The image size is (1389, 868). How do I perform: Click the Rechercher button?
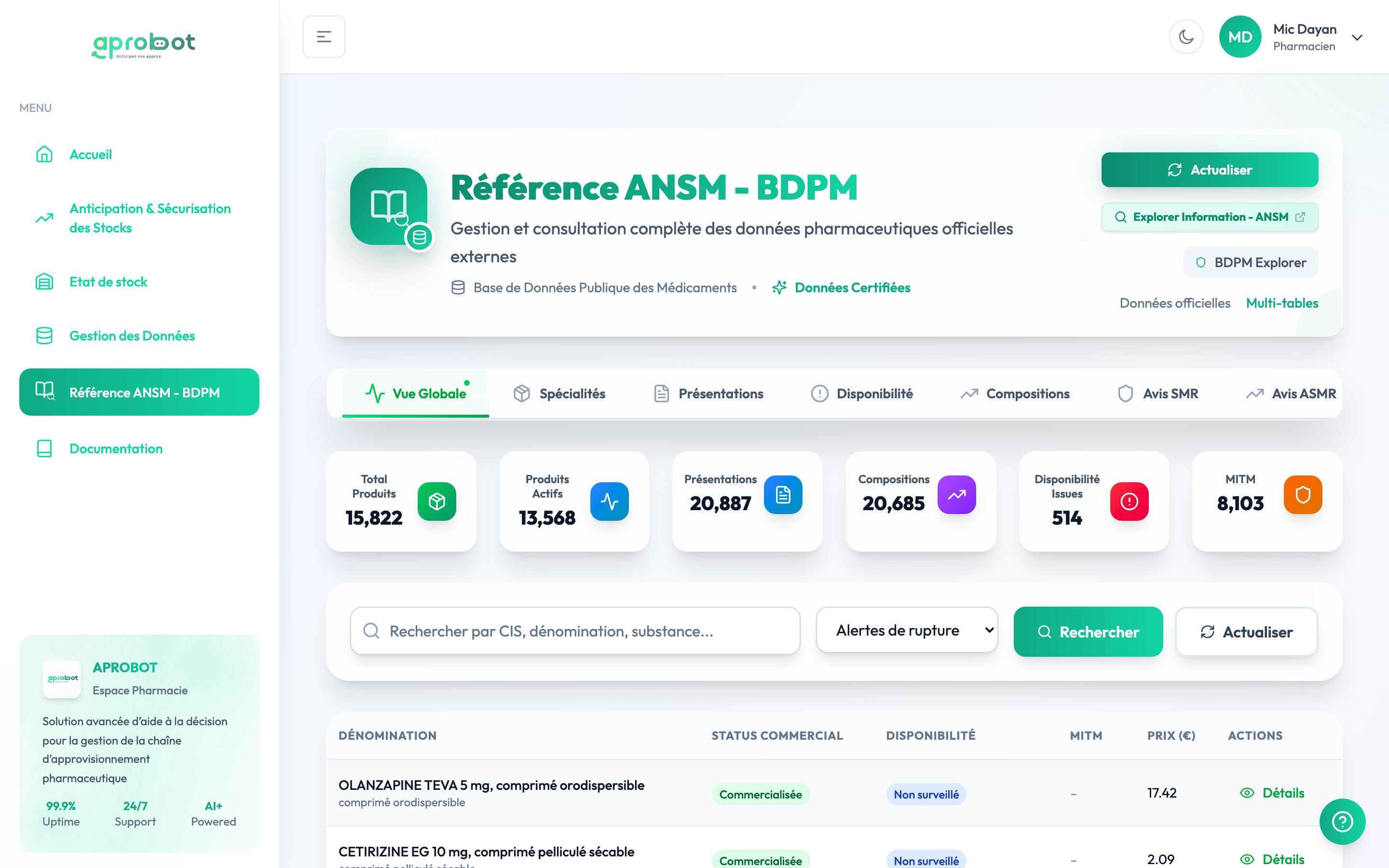coord(1088,632)
